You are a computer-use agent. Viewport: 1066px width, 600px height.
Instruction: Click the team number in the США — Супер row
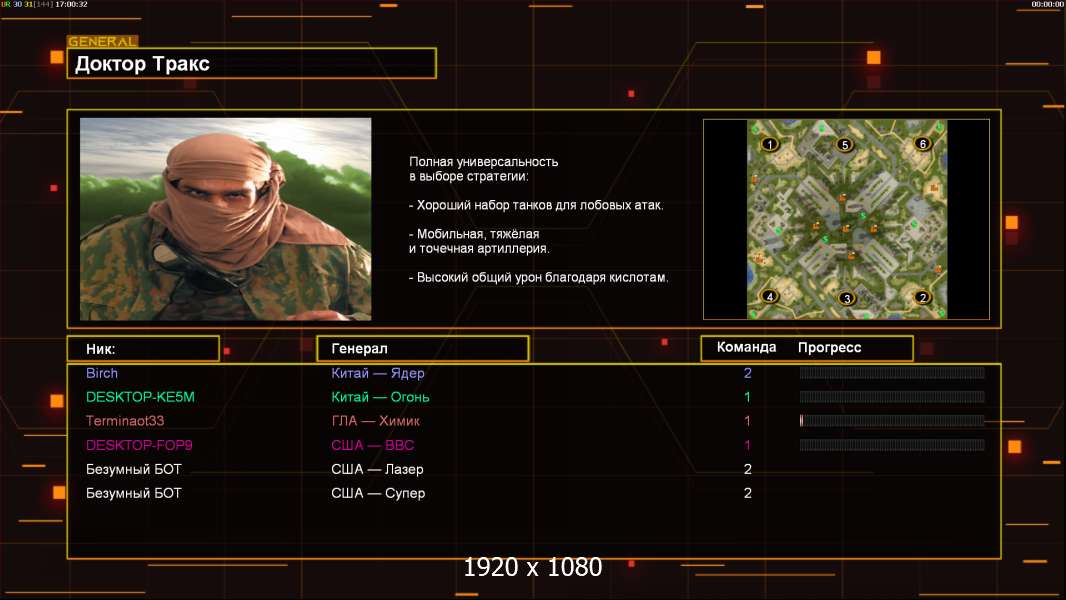tap(748, 493)
